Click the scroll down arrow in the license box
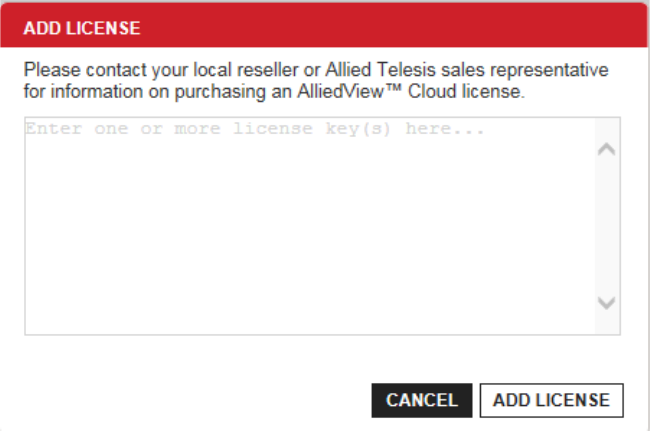This screenshot has height=431, width=650. [x=606, y=302]
